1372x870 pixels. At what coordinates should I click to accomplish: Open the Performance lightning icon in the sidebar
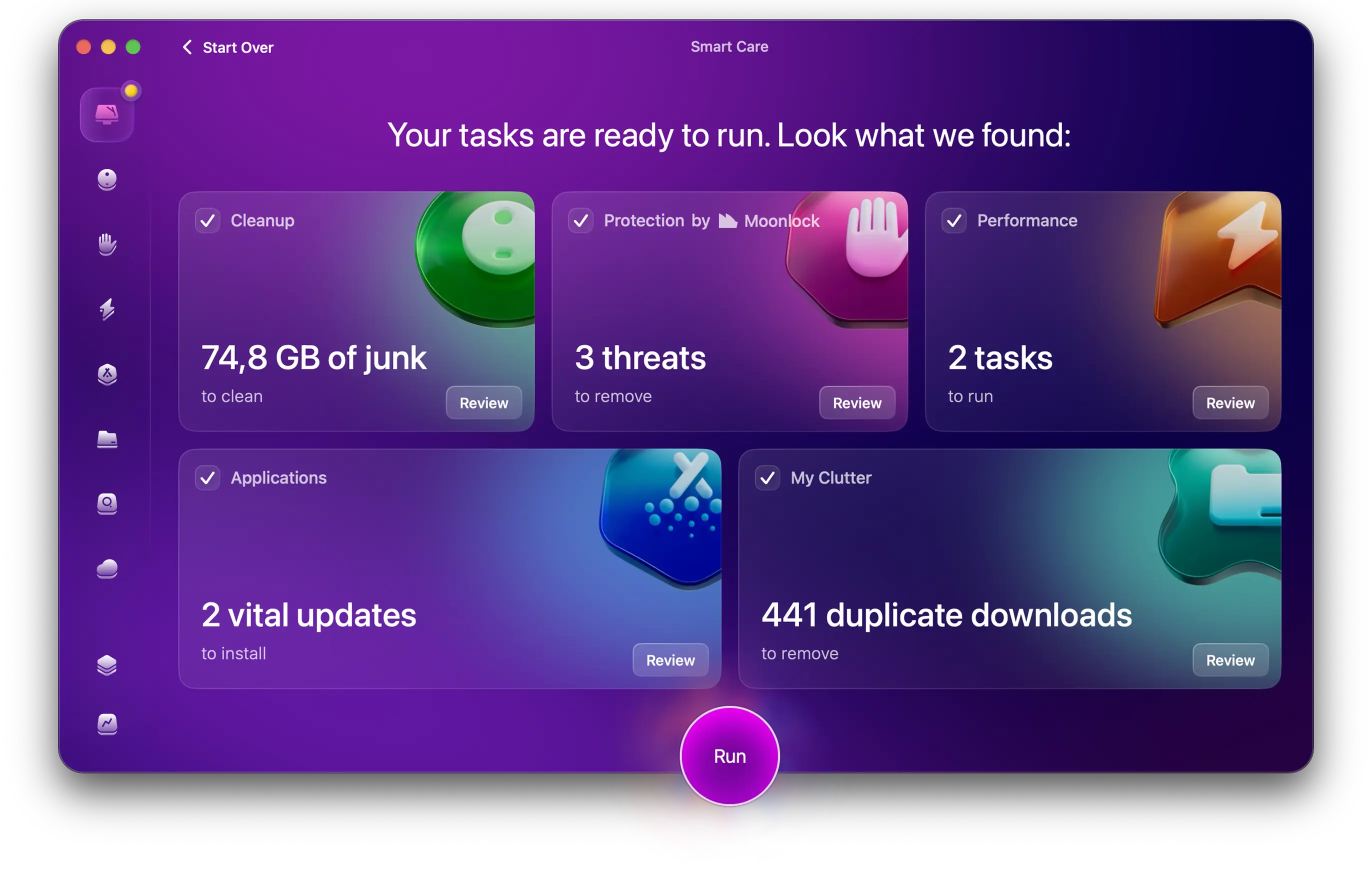pos(107,309)
